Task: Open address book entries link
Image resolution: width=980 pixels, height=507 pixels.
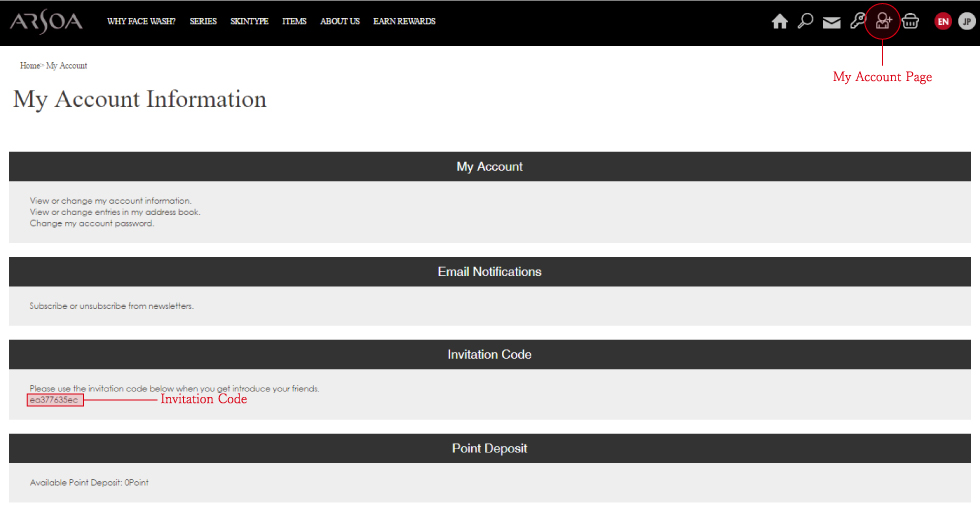Action: (x=114, y=212)
